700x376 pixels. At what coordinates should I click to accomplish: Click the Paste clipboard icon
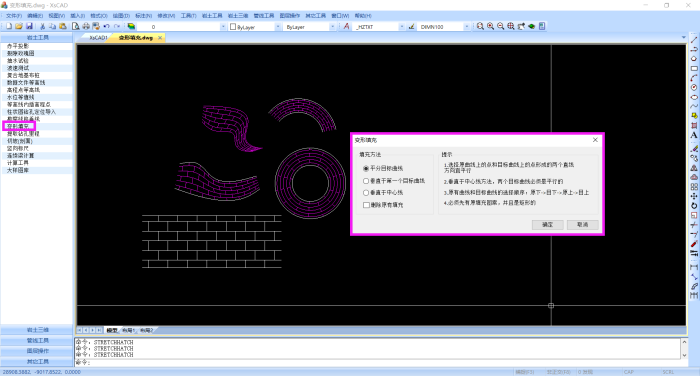click(x=62, y=27)
